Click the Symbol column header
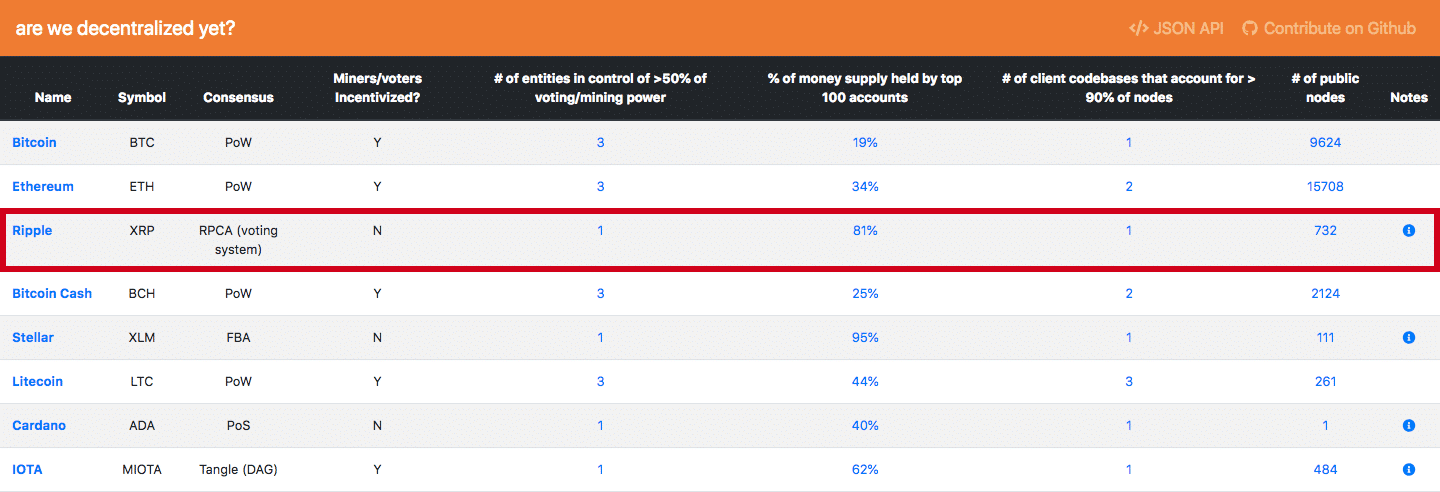 tap(142, 97)
